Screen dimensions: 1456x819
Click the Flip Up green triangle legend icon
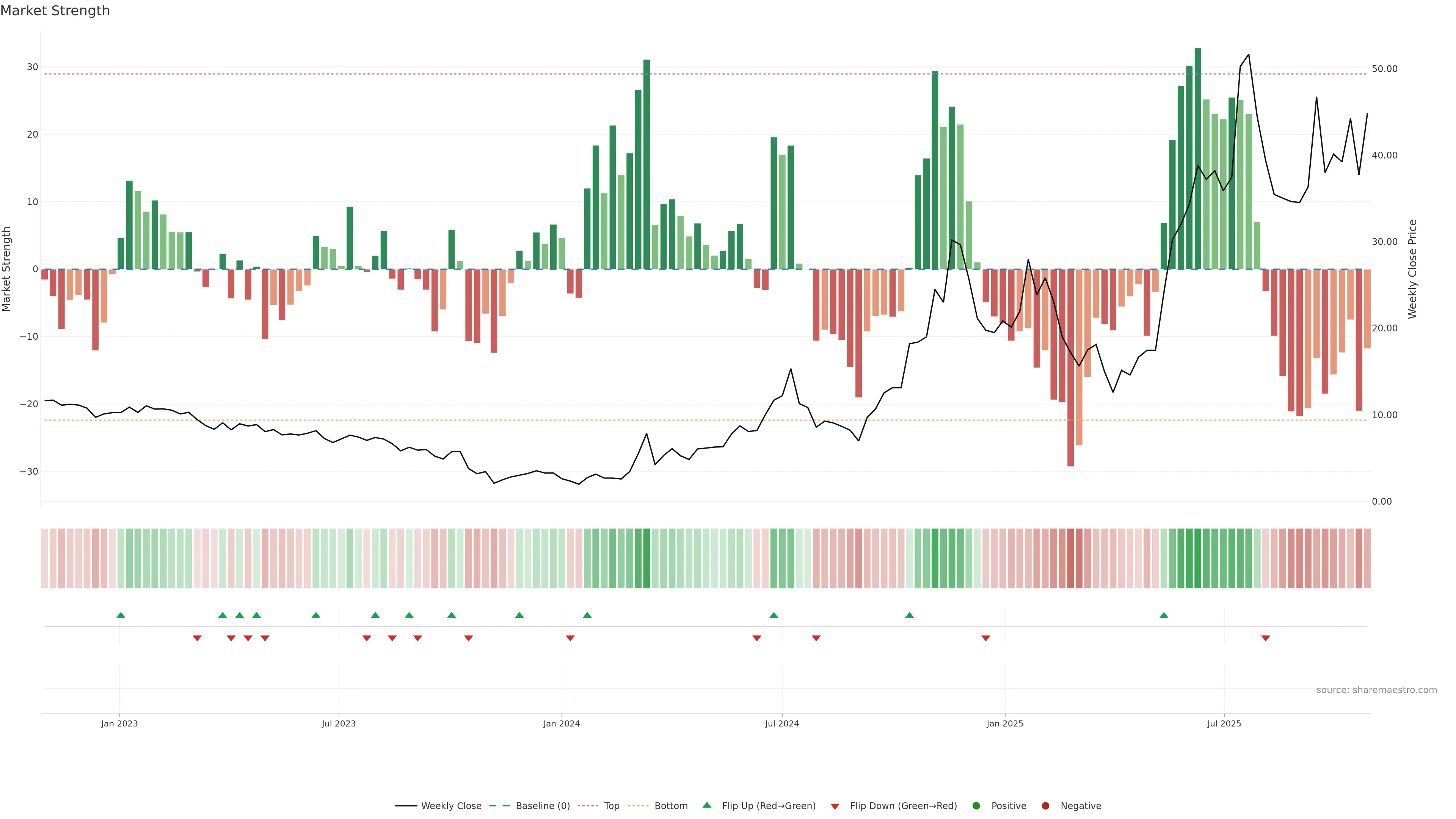click(x=706, y=805)
